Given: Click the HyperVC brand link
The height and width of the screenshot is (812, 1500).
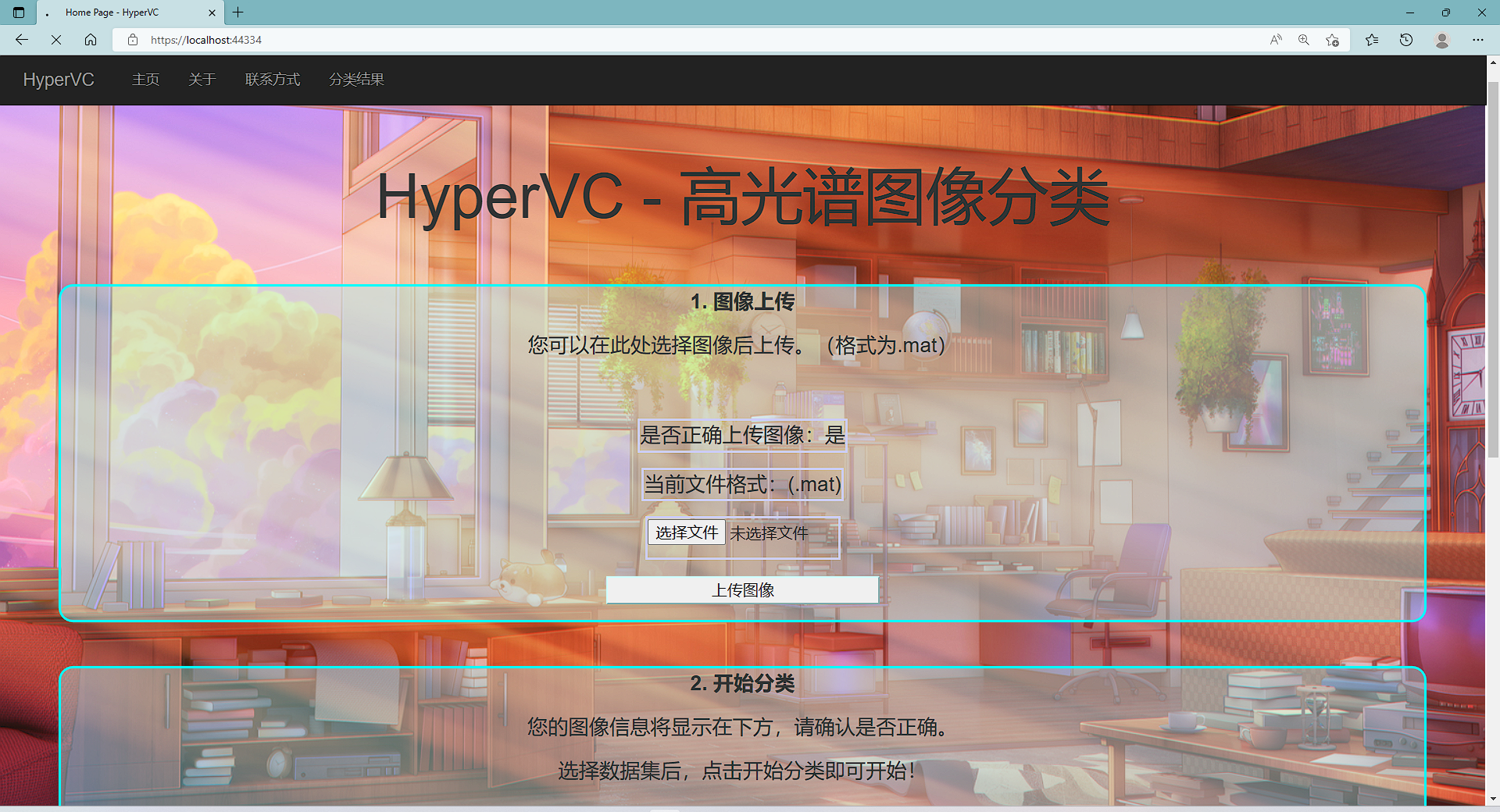Looking at the screenshot, I should click(59, 80).
